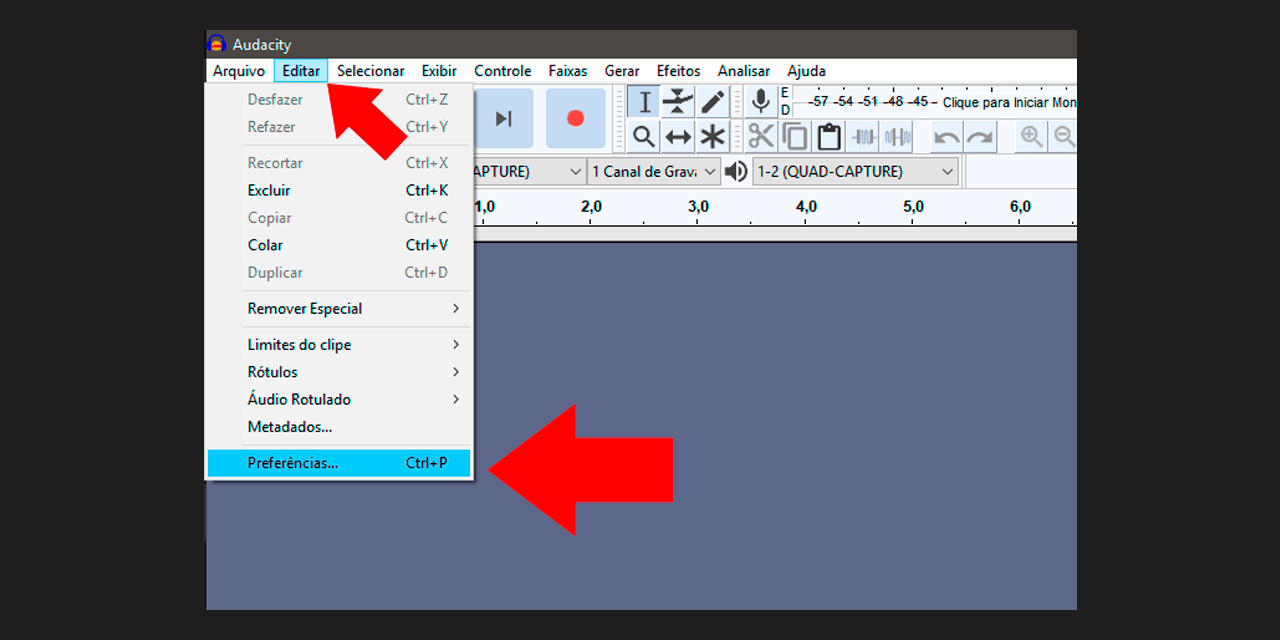Image resolution: width=1280 pixels, height=640 pixels.
Task: Click the speaker playback device icon
Action: point(737,172)
